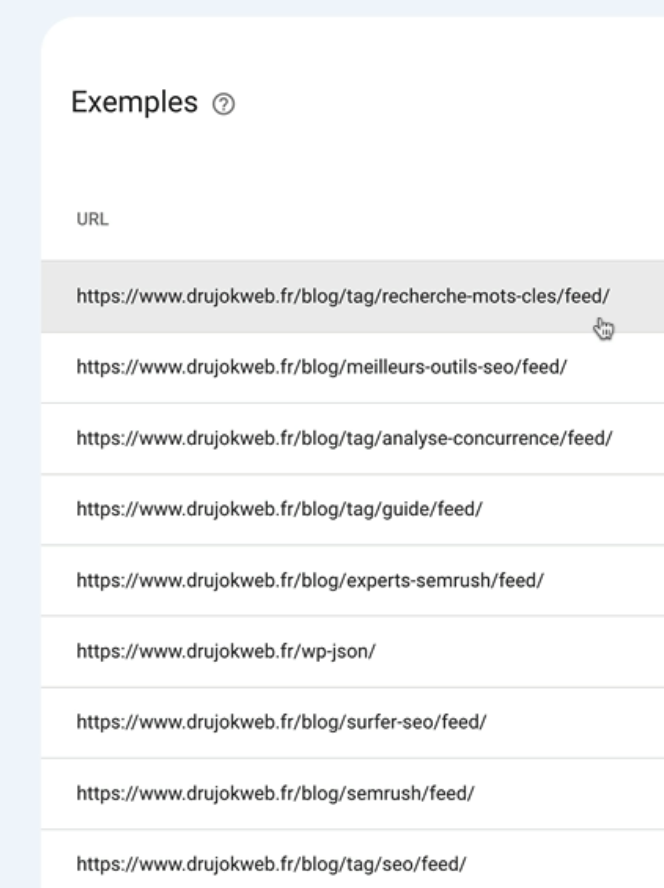Open the wp-json URL row

click(x=352, y=651)
